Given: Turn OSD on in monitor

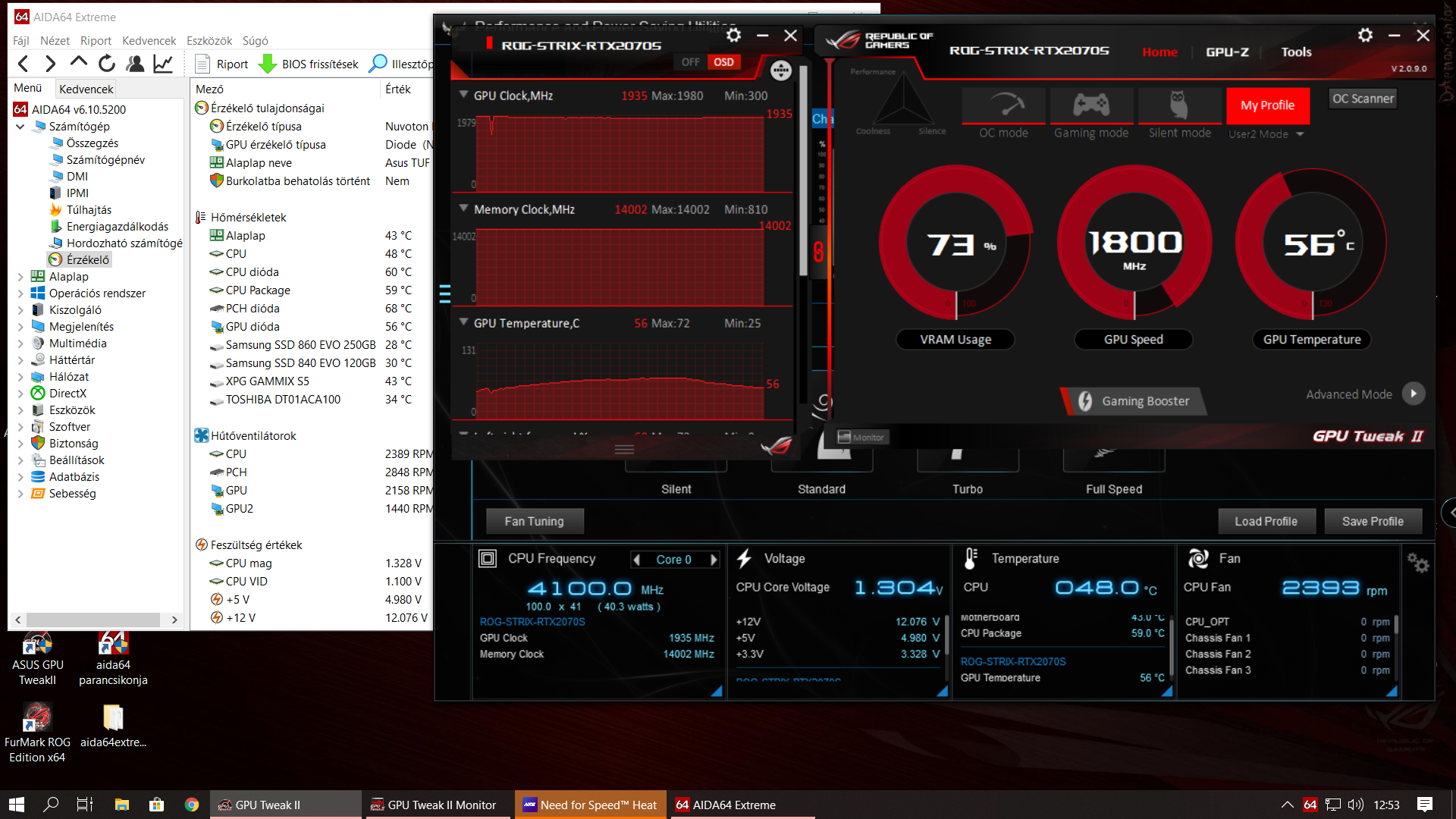Looking at the screenshot, I should pos(723,62).
